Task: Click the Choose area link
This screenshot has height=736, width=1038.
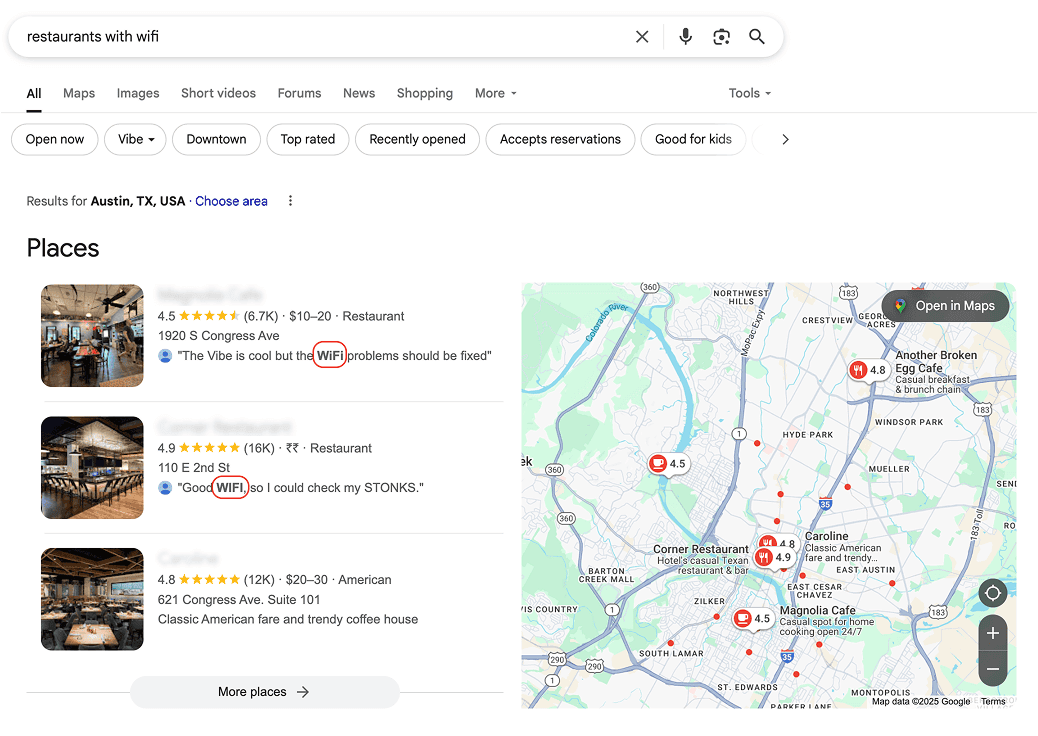Action: 231,201
